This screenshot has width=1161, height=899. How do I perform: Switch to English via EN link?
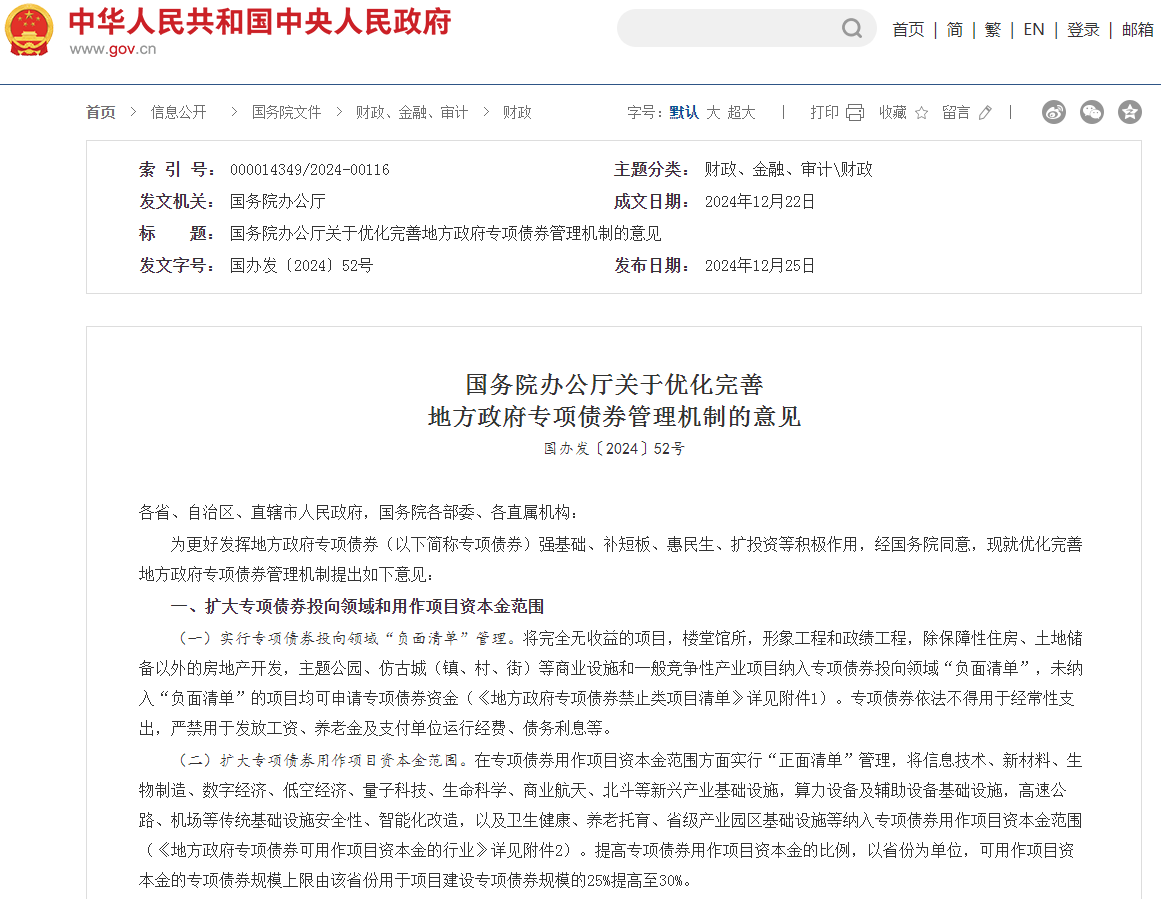point(1033,29)
